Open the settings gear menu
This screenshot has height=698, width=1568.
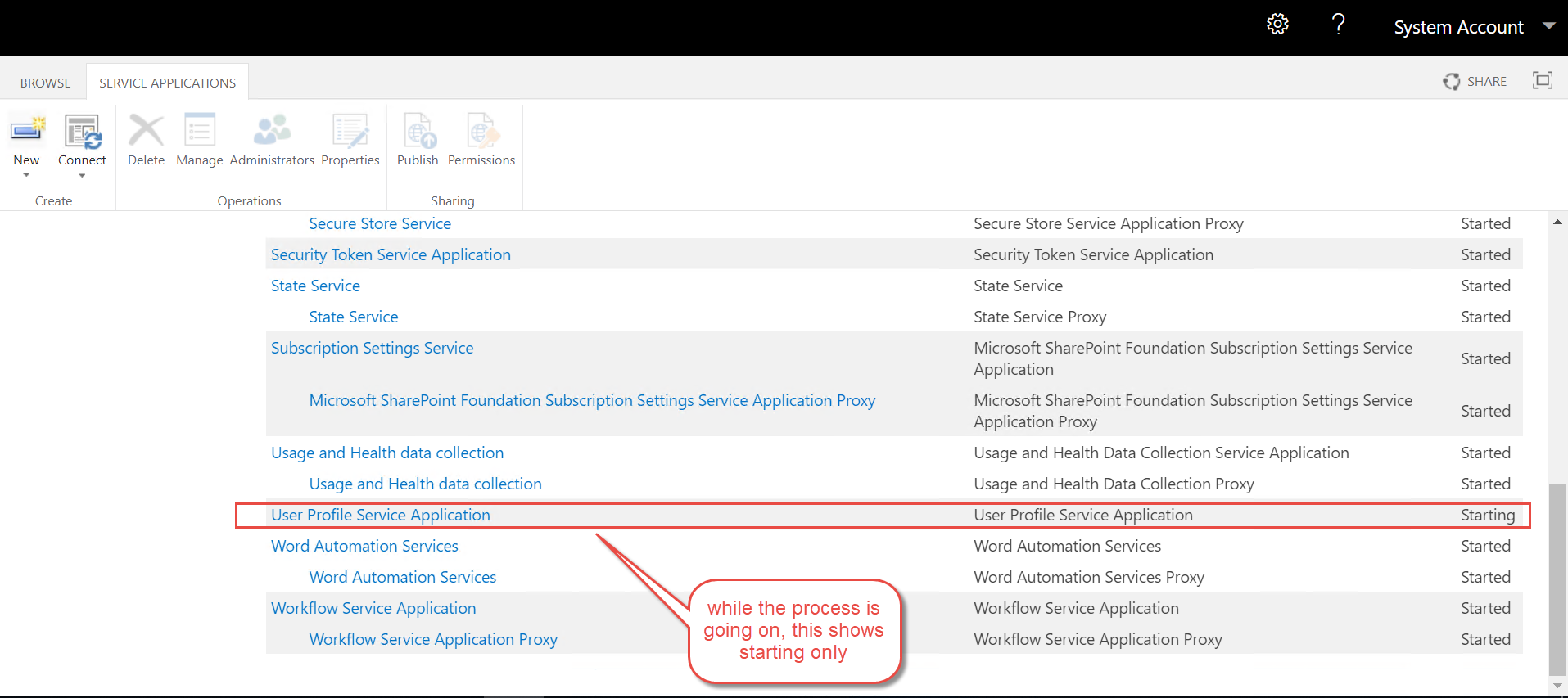point(1277,25)
